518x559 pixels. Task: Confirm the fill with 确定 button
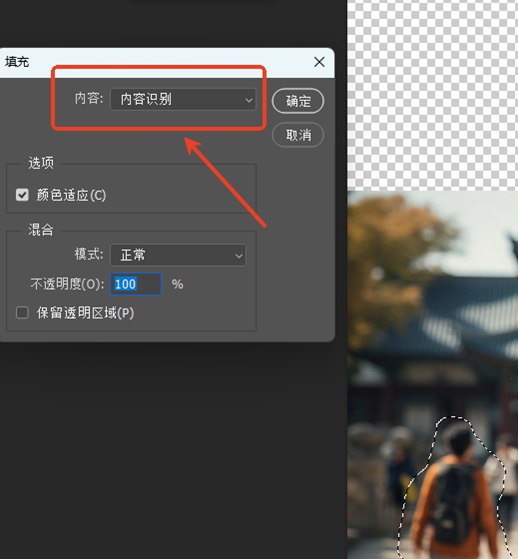[298, 101]
